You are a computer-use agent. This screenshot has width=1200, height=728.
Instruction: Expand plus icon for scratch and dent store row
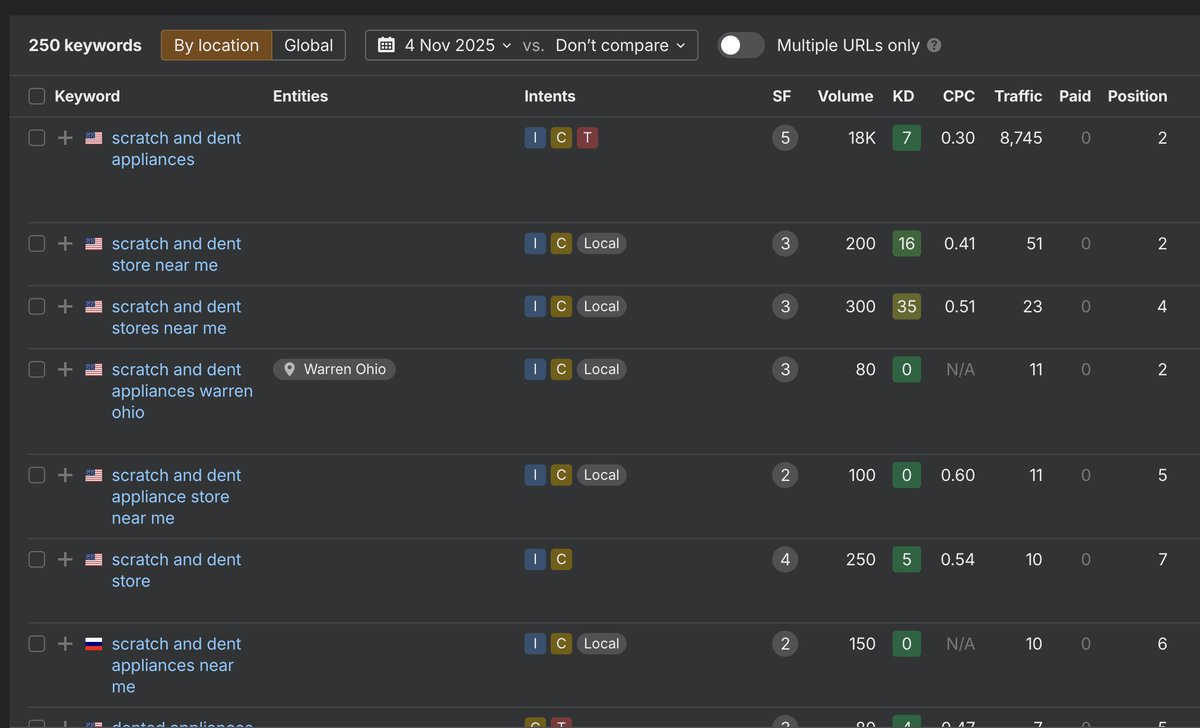click(x=65, y=559)
